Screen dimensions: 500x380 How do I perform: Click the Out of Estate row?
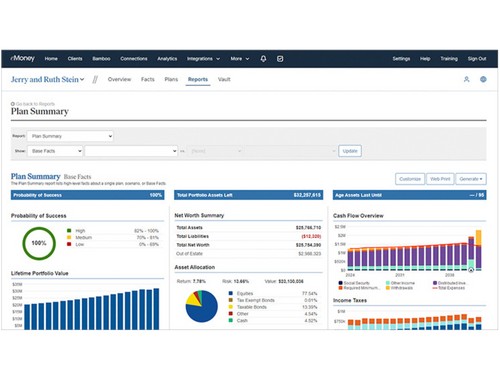click(x=249, y=254)
